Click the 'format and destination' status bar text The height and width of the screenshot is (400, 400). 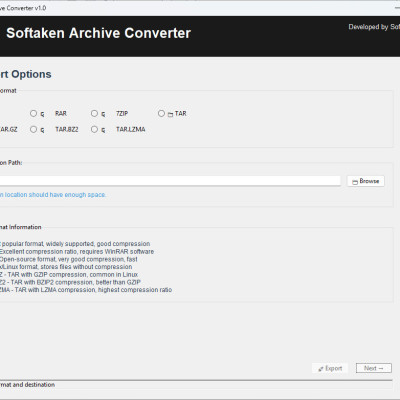(x=27, y=385)
